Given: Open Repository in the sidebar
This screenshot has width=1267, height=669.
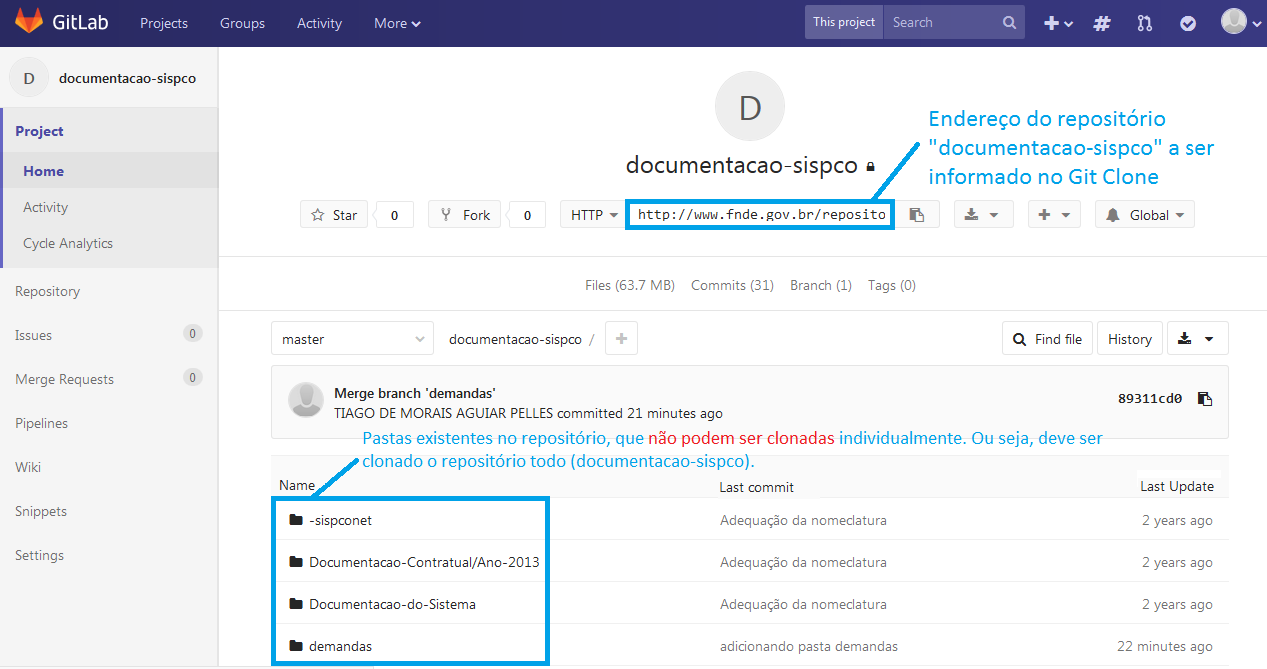Looking at the screenshot, I should coord(47,291).
